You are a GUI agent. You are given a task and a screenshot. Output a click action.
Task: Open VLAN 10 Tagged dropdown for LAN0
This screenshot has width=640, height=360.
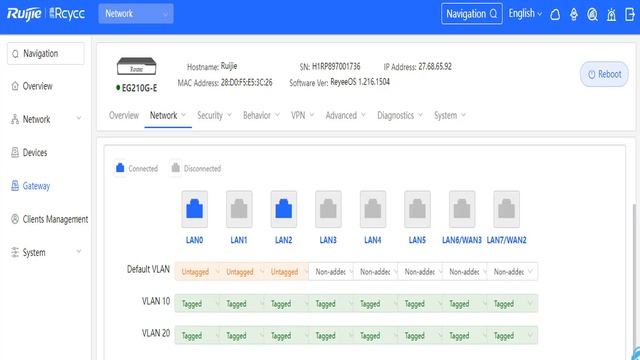click(197, 303)
